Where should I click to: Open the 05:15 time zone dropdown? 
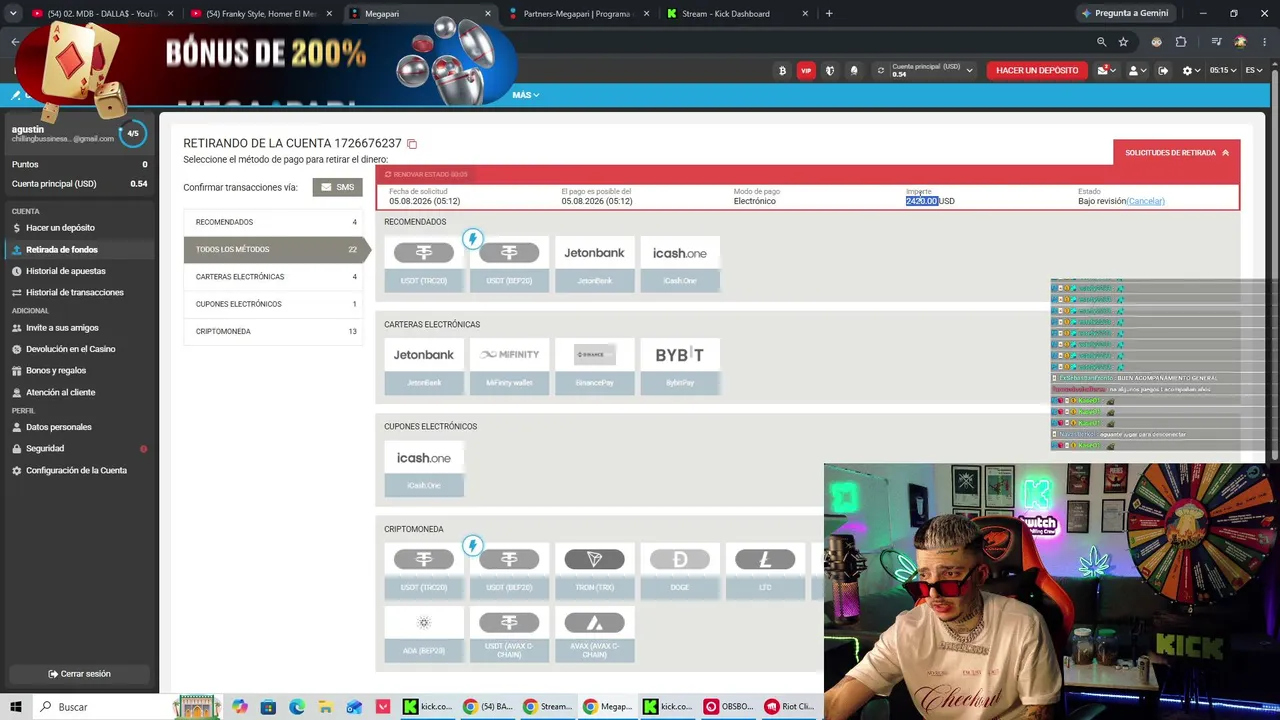1223,71
